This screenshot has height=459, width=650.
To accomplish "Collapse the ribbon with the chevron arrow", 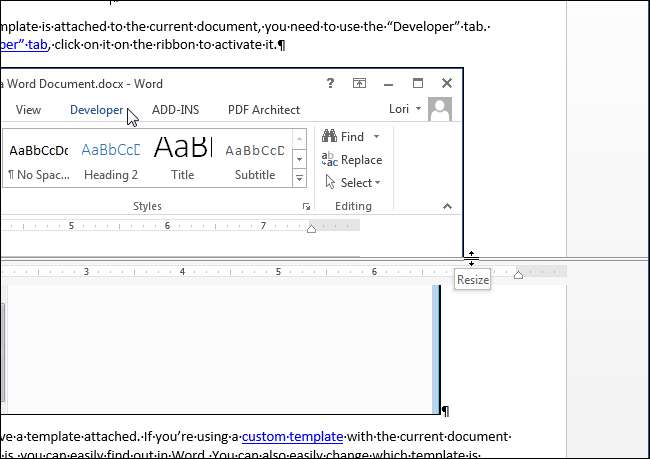I will (x=447, y=206).
